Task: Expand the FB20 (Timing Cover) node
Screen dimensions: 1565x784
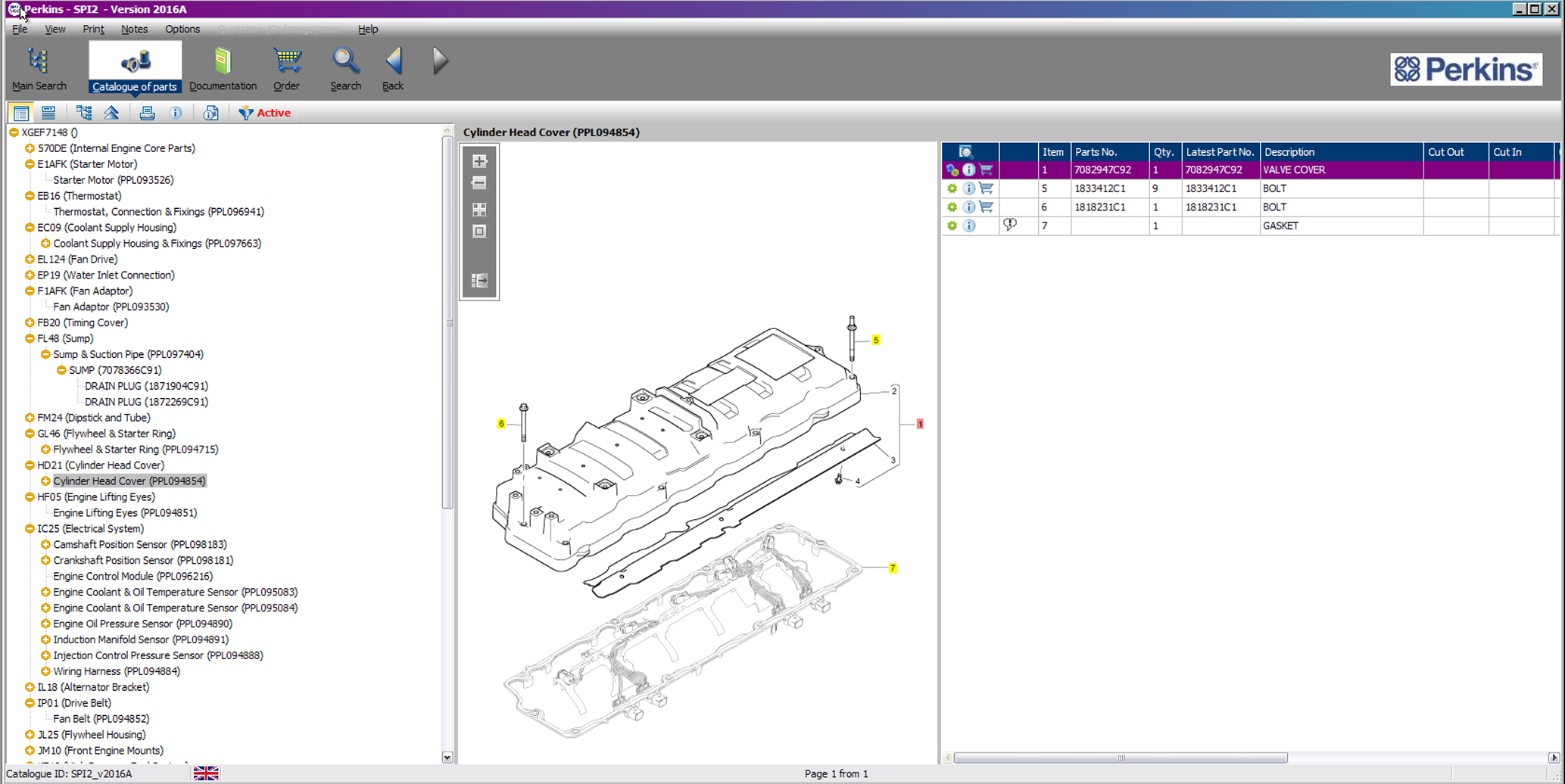Action: 30,322
